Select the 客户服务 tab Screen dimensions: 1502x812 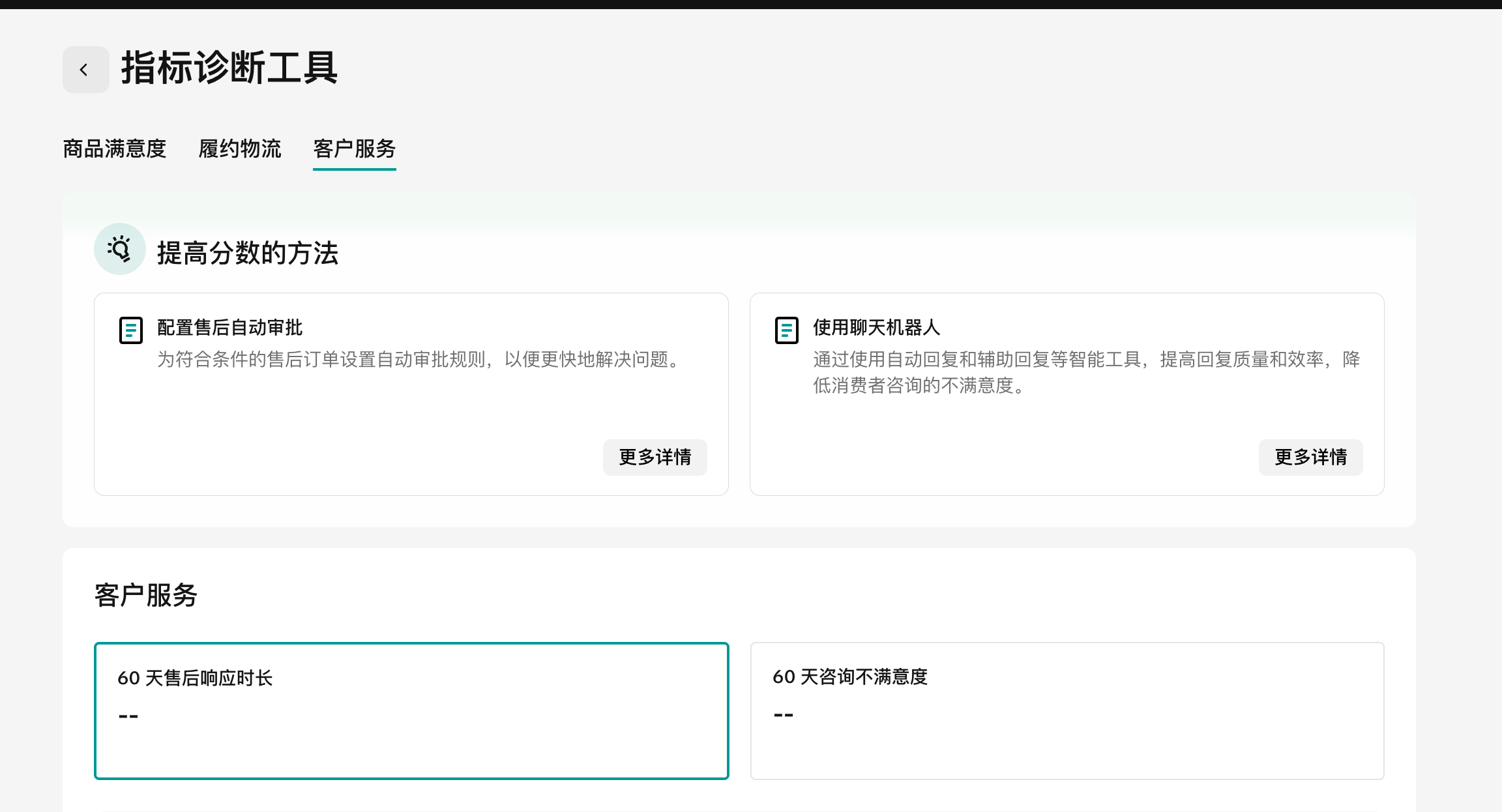(x=354, y=149)
